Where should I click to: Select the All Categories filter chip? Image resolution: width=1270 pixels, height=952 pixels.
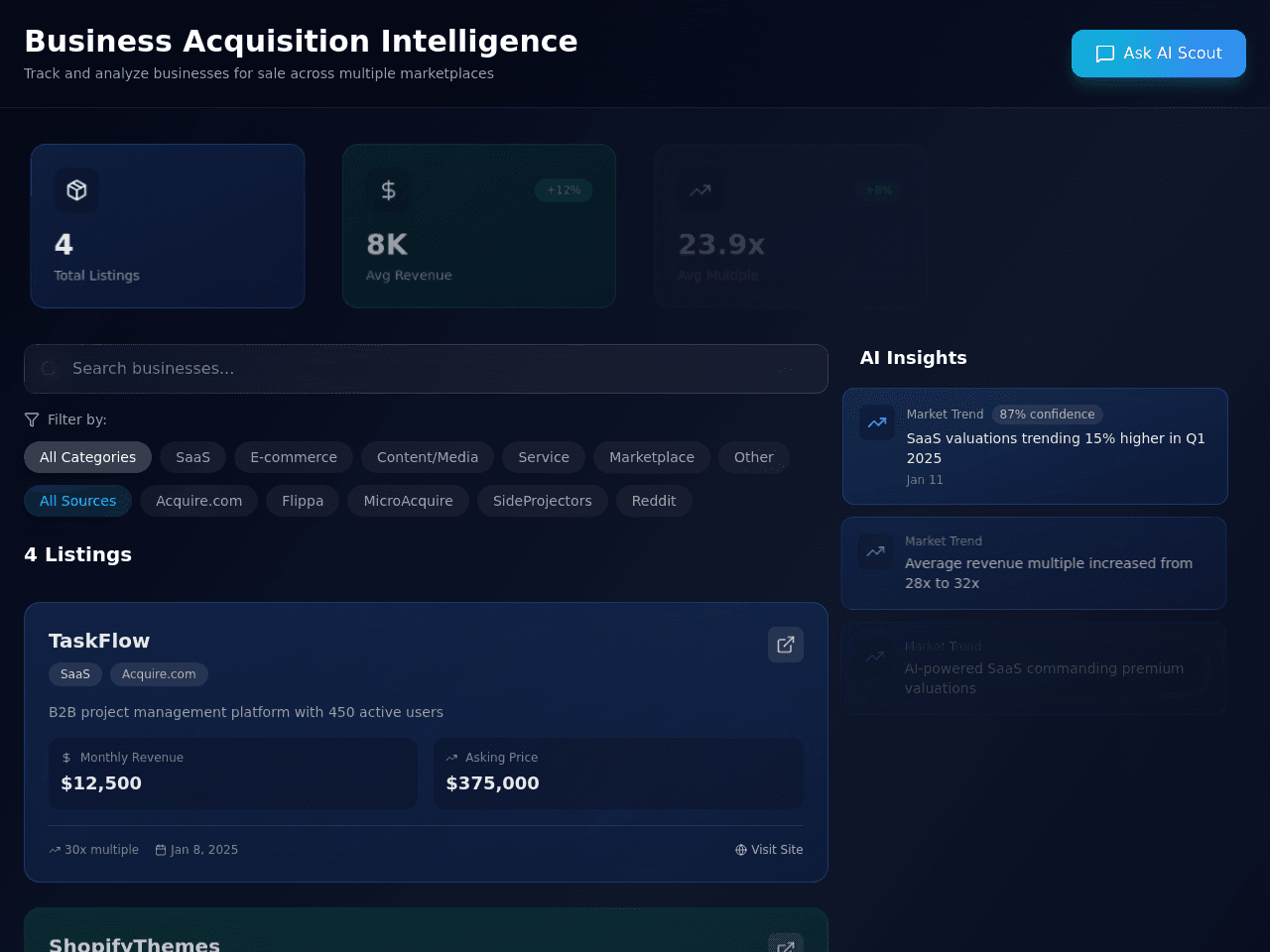pyautogui.click(x=87, y=457)
